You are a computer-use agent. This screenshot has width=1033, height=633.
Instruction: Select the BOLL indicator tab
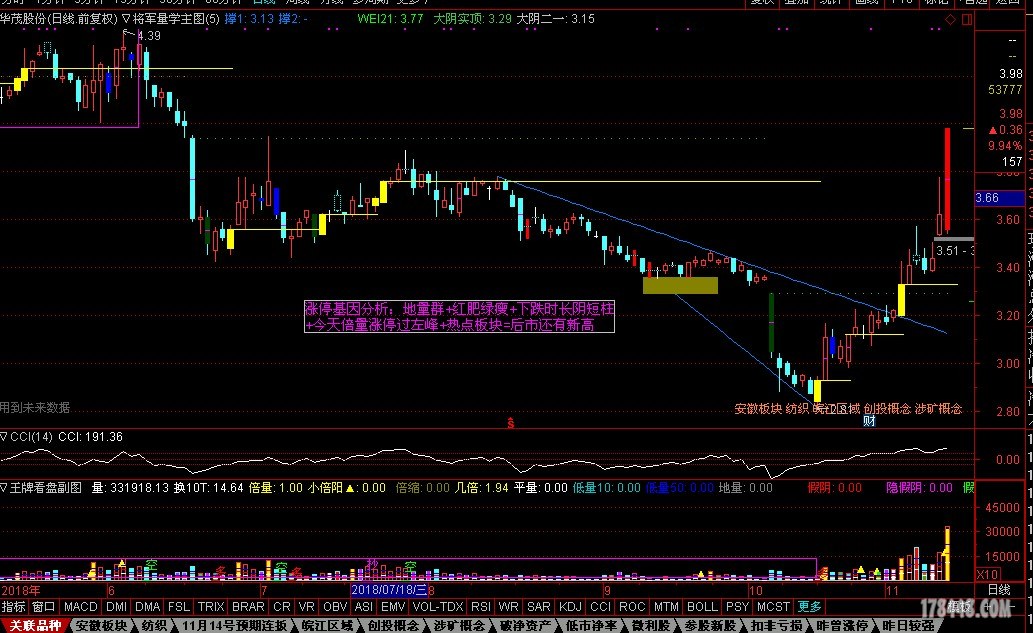coord(702,607)
